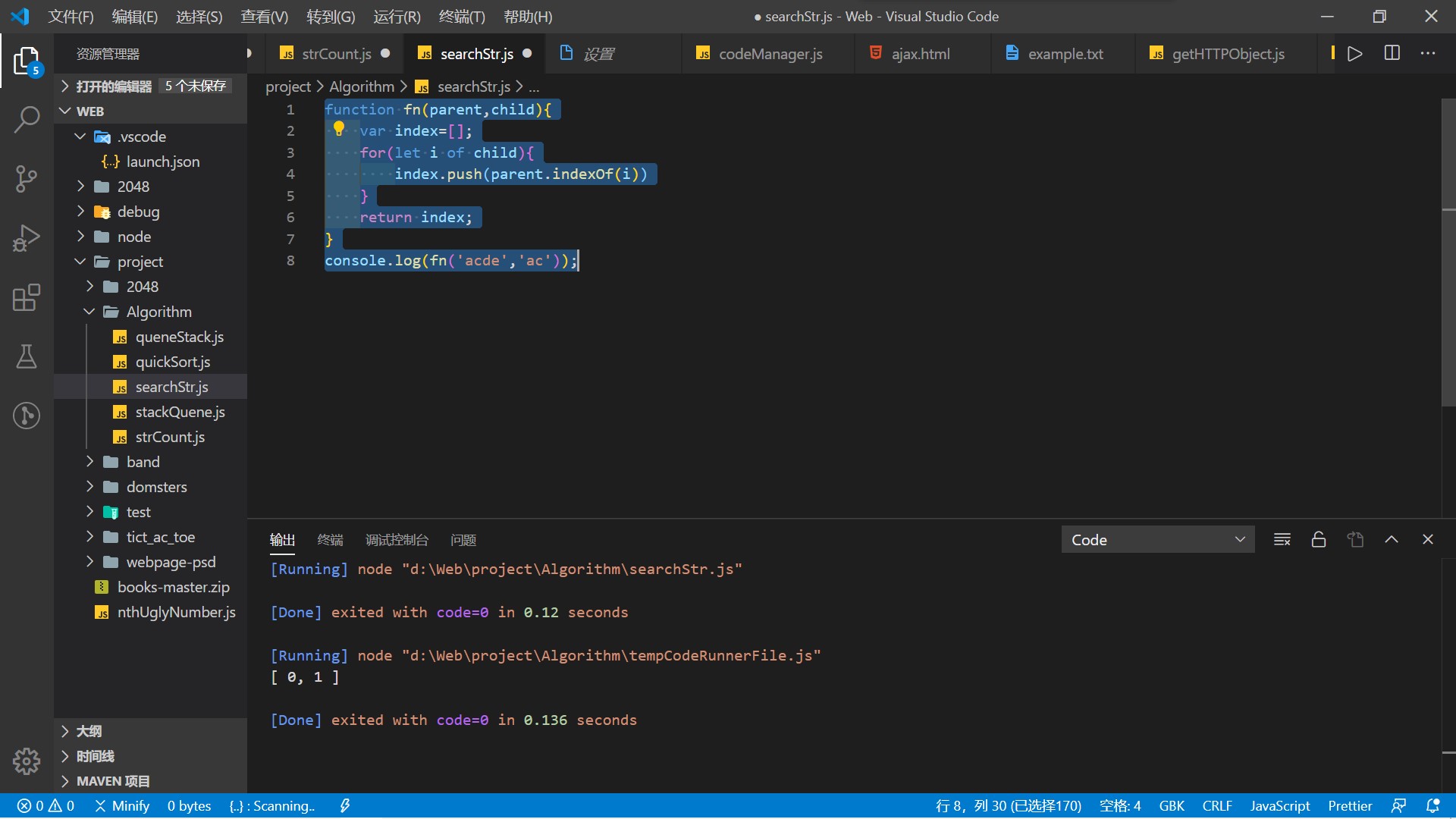Open the Test flask view
Image resolution: width=1456 pixels, height=819 pixels.
pos(27,356)
